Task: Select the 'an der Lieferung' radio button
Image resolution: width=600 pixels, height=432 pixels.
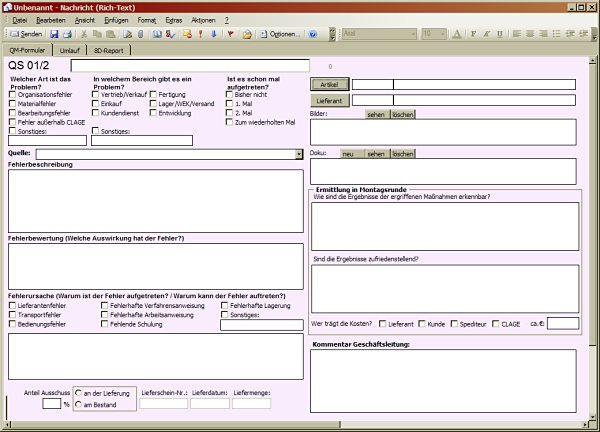Action: pyautogui.click(x=79, y=393)
